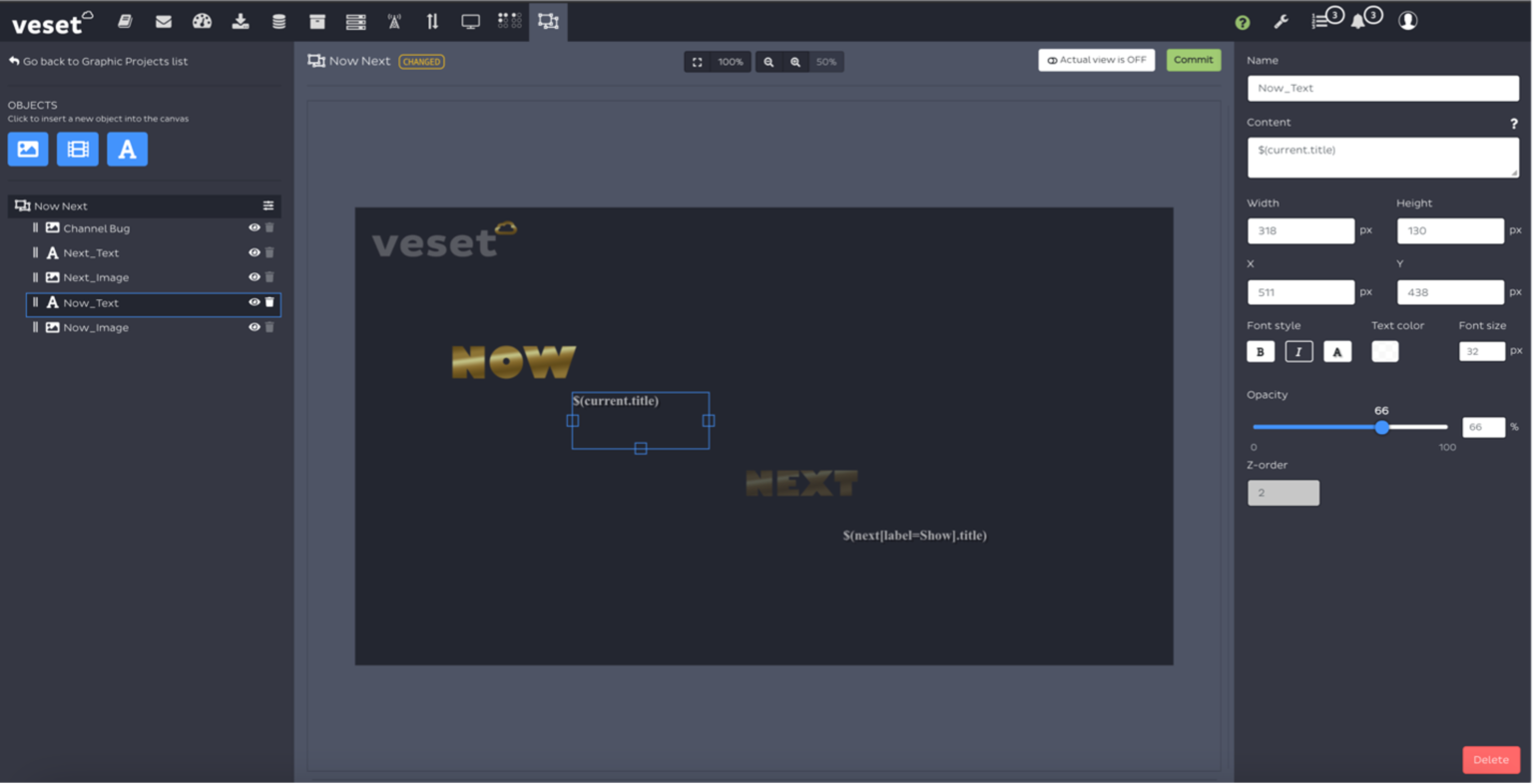Open the dashboard gauge icon in top bar
The height and width of the screenshot is (784, 1533).
(202, 21)
